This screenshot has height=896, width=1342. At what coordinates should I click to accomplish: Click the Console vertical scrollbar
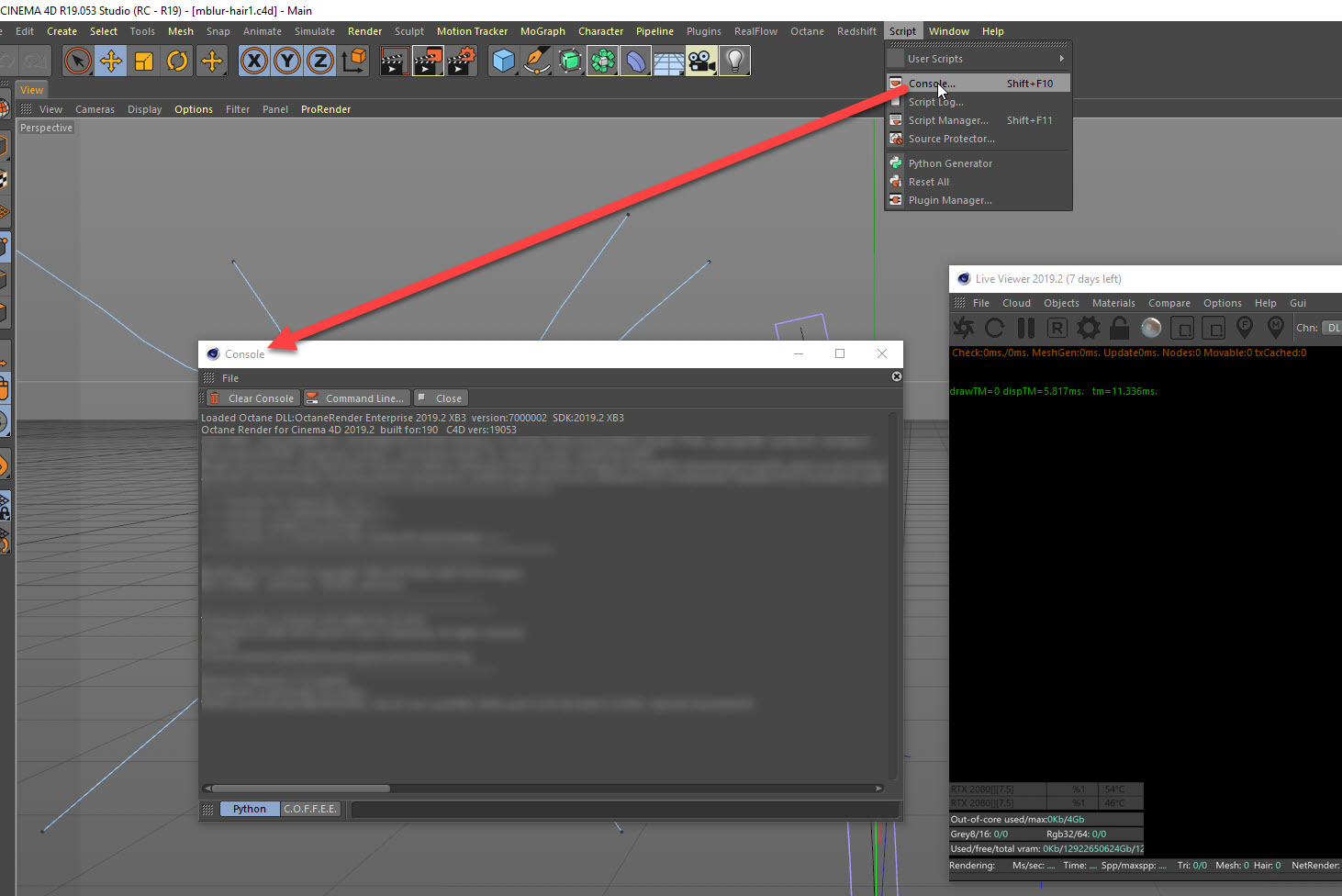click(x=894, y=596)
